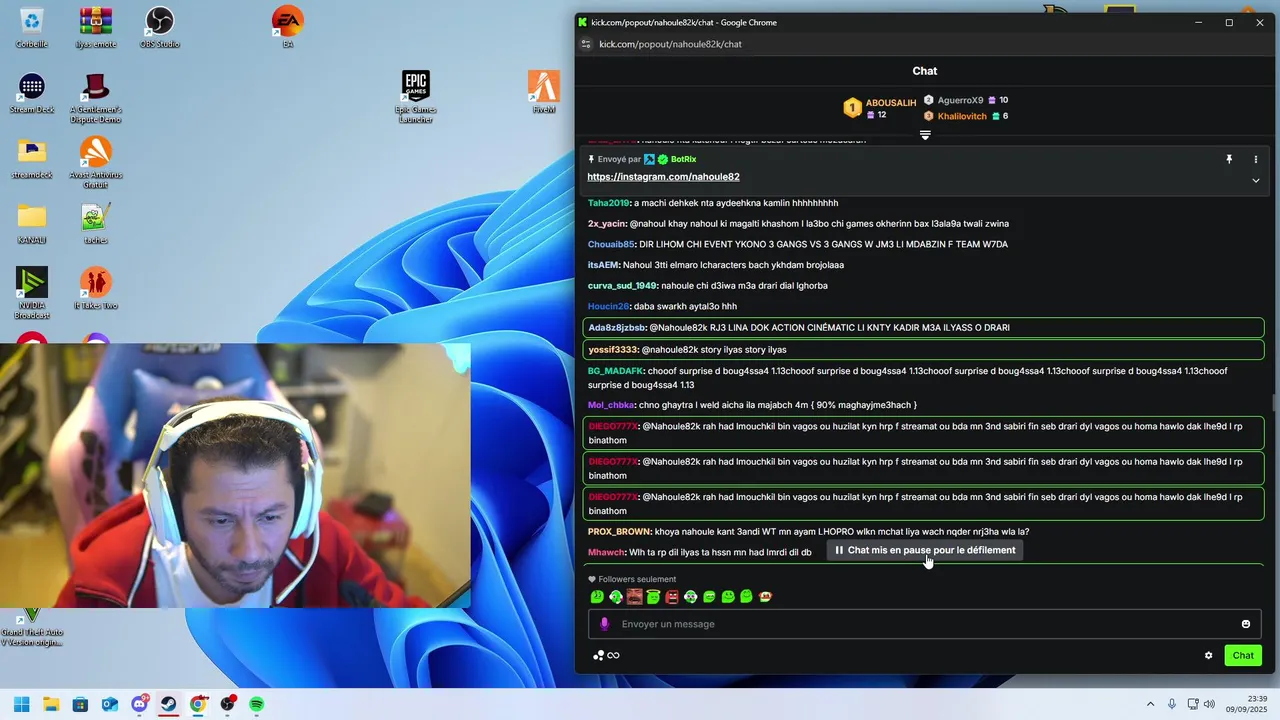Screen dimensions: 1280x720
Task: Click username Chouaib85 in chat
Action: [611, 244]
